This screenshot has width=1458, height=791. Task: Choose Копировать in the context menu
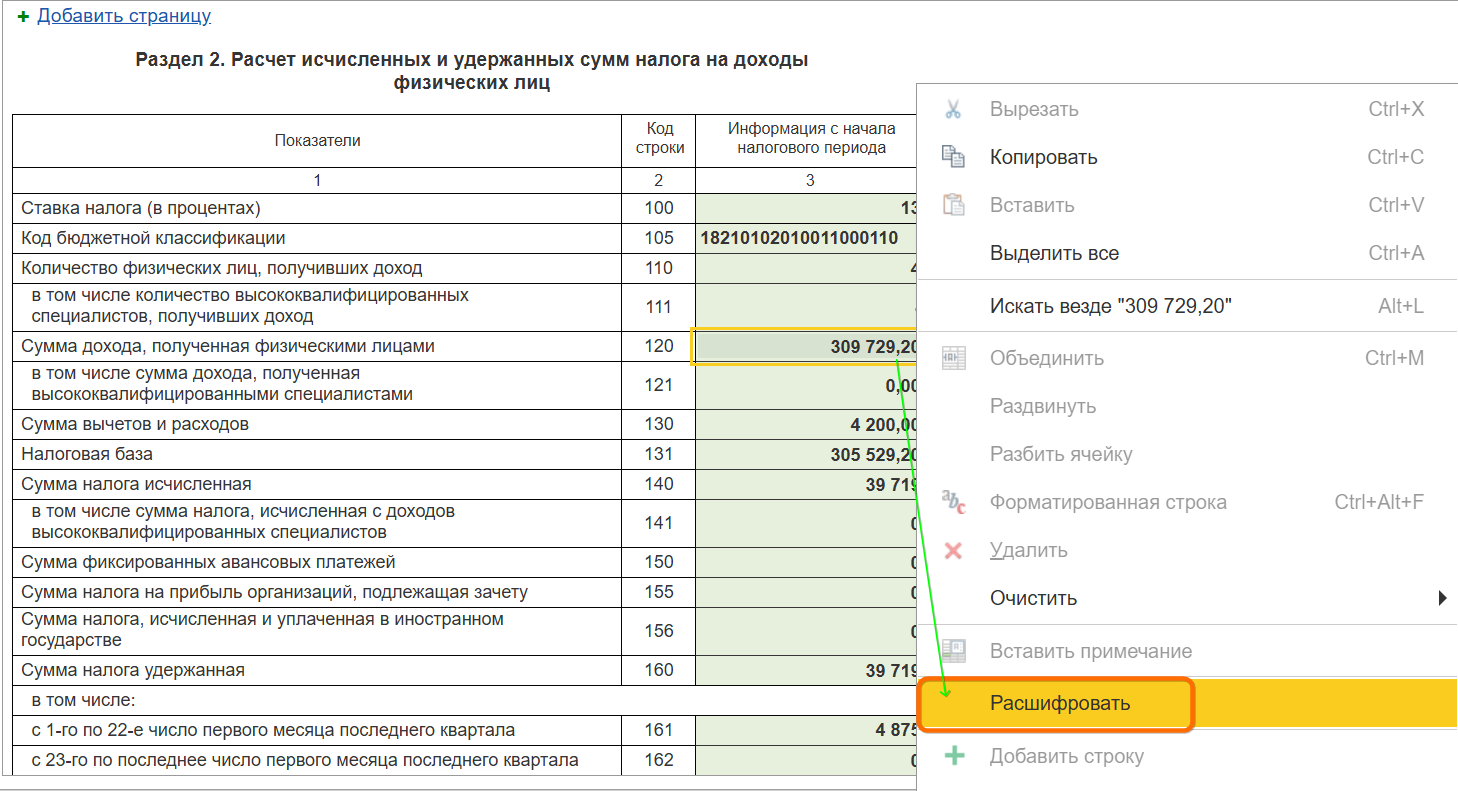(x=1187, y=157)
